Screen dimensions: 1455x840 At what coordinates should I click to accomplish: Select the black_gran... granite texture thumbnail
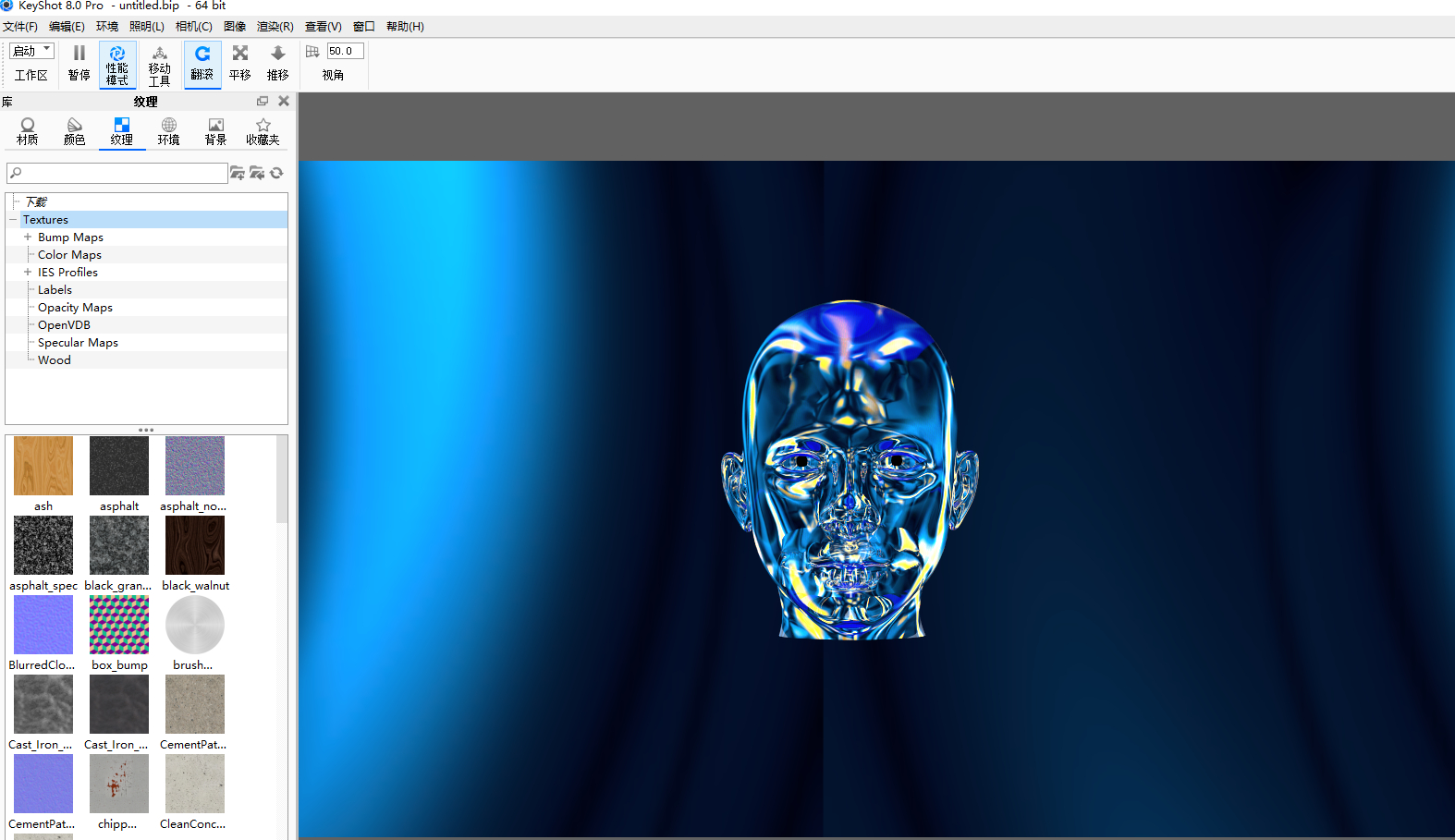pyautogui.click(x=119, y=545)
